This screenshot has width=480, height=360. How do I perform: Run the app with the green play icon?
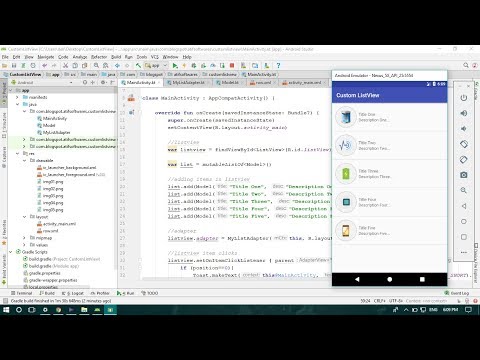[175, 66]
